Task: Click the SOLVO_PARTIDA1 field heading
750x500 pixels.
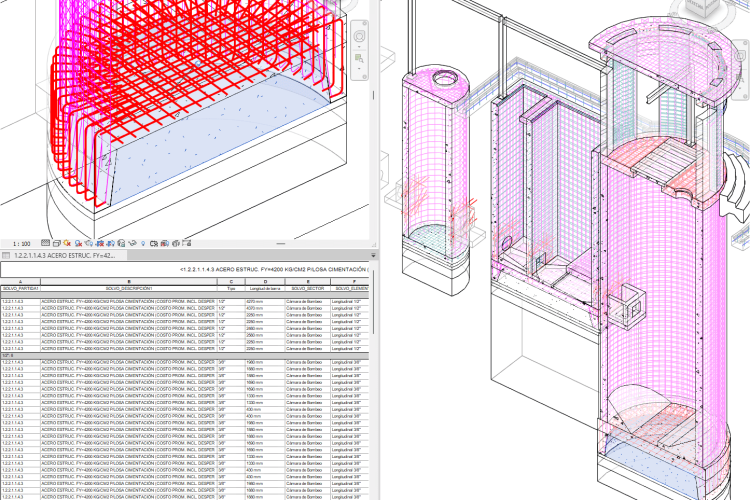Action: coord(21,289)
